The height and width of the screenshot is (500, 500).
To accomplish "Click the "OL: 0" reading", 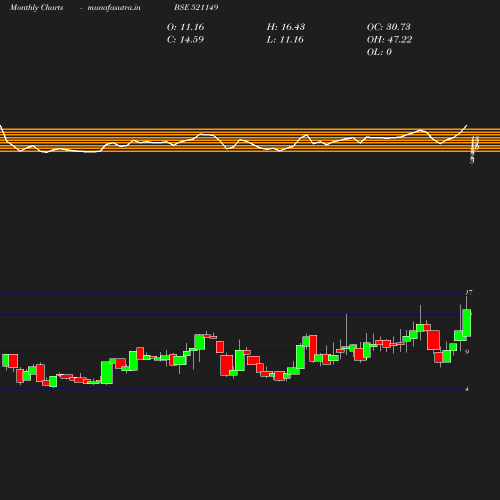I will 379,52.
